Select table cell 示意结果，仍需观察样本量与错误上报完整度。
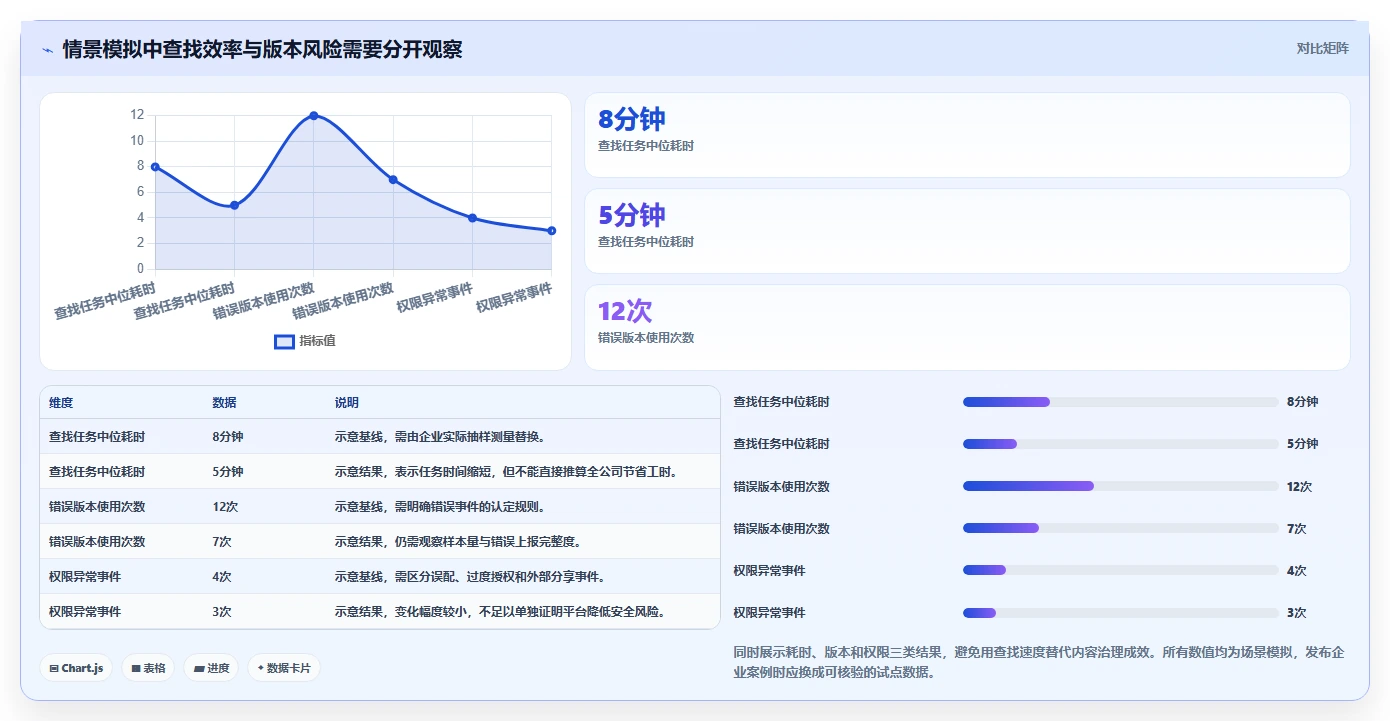Image resolution: width=1390 pixels, height=721 pixels. 458,542
